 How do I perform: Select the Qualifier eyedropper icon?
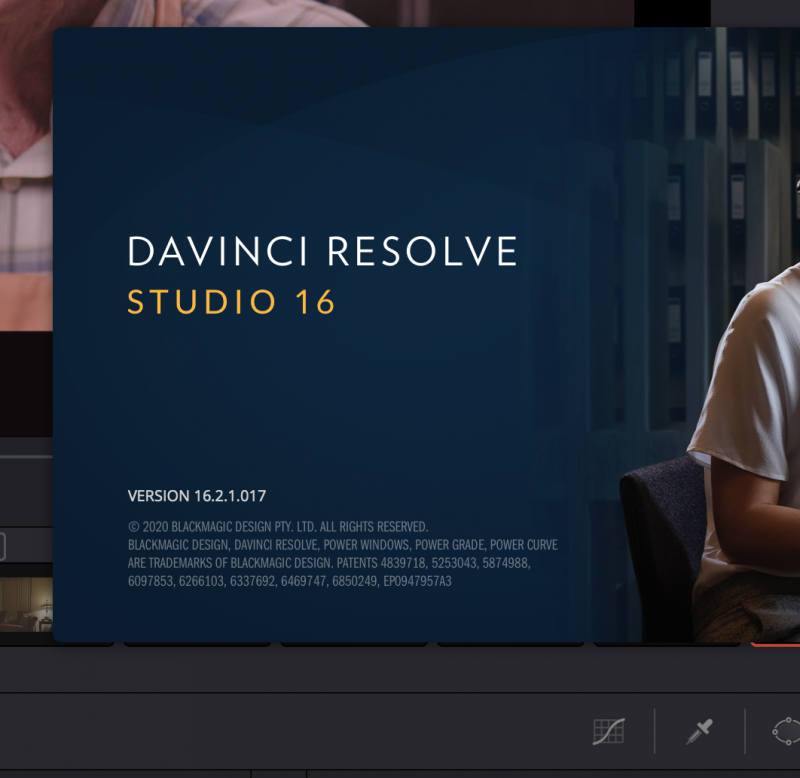699,731
